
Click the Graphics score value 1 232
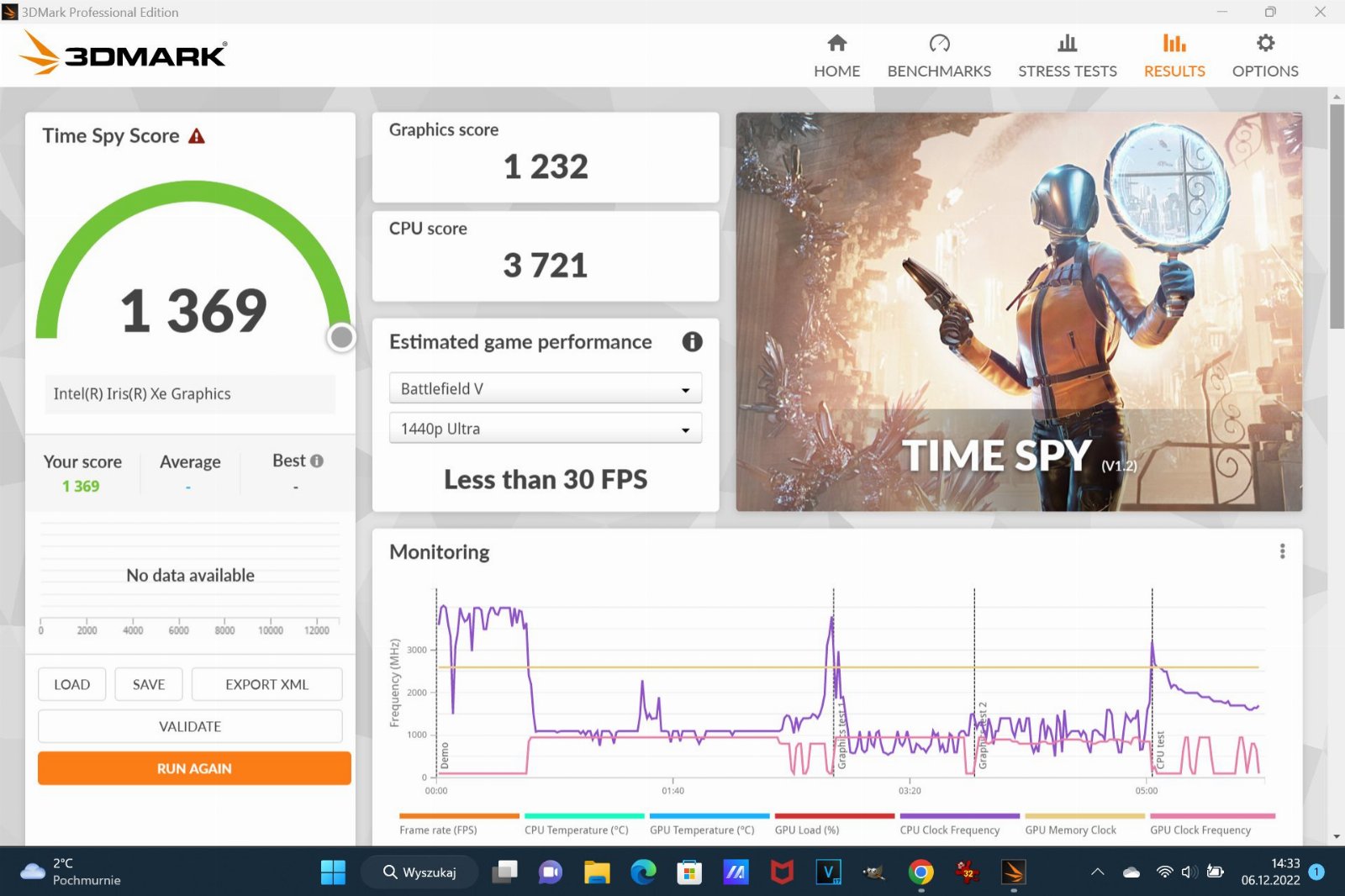546,166
